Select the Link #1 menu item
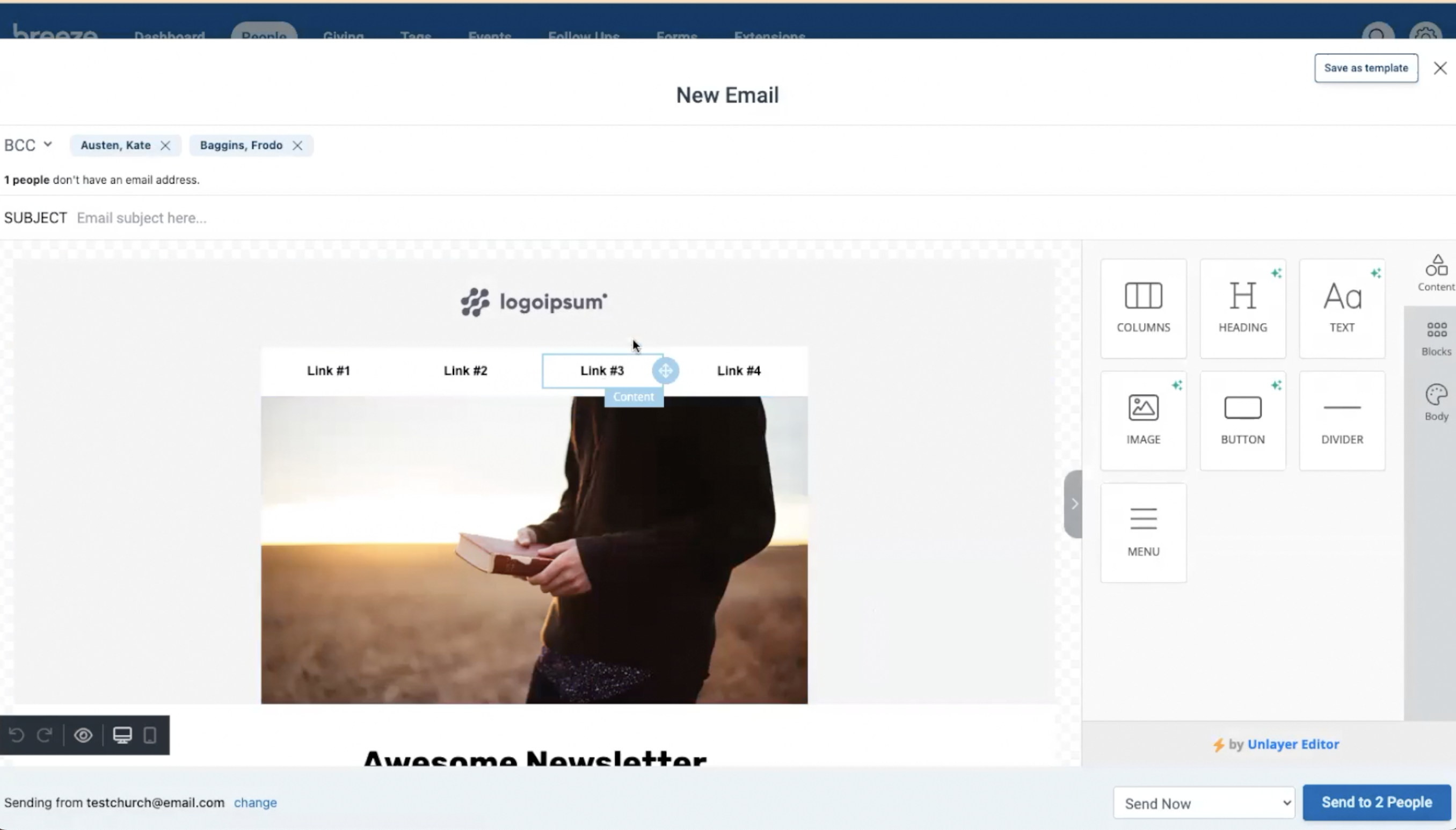Viewport: 1456px width, 830px height. coord(329,370)
